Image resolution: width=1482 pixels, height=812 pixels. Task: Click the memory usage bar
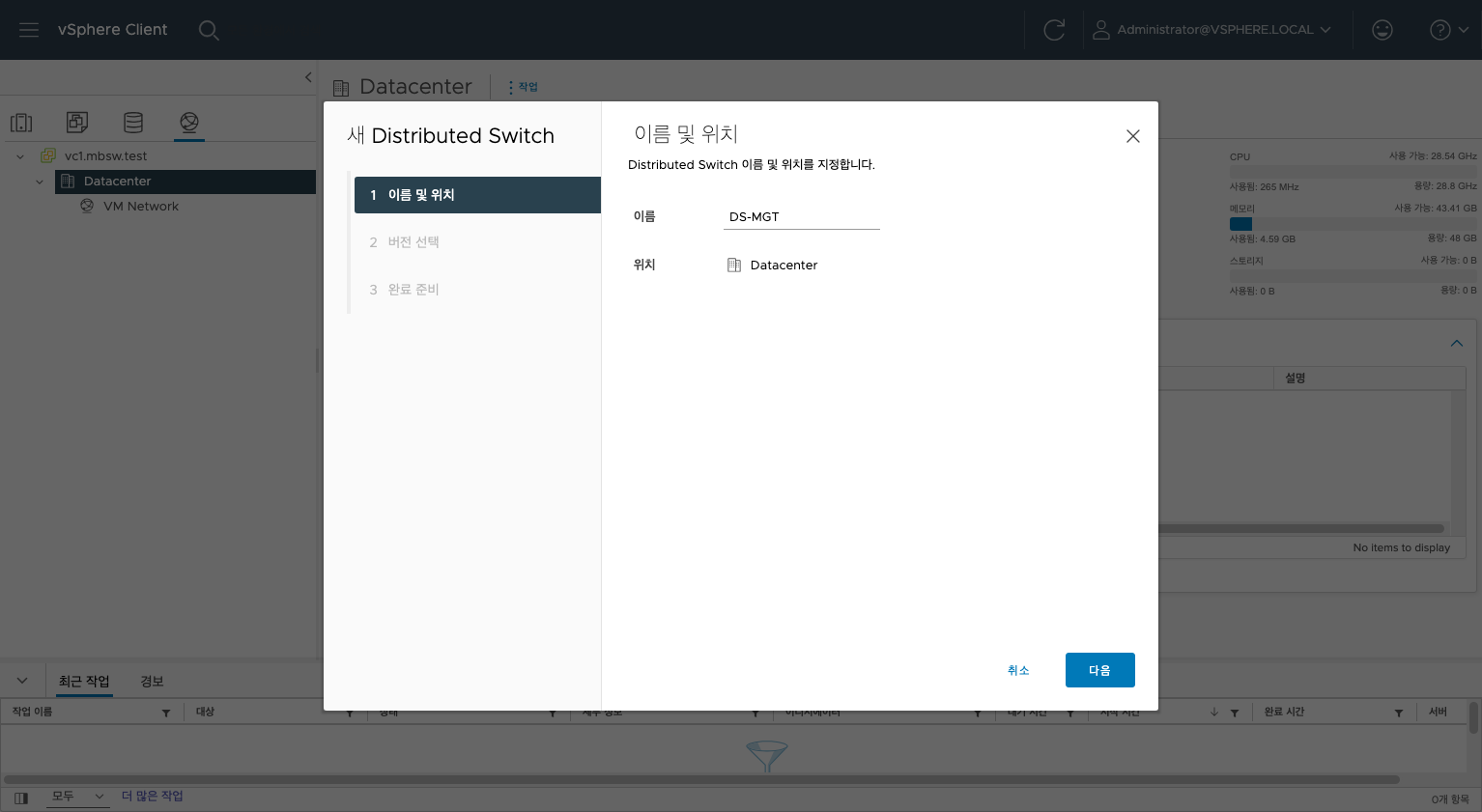(1353, 224)
